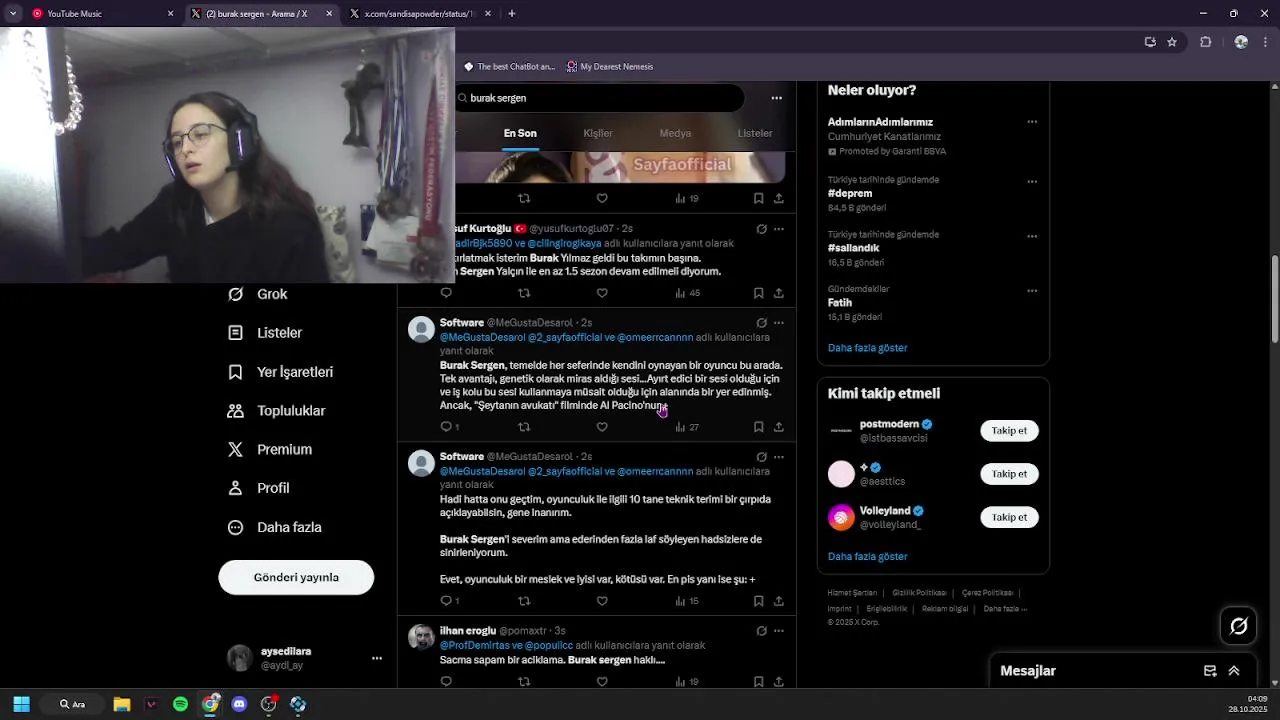Viewport: 1280px width, 720px height.
Task: Repost Yusuf Kurtoğlu's post
Action: 524,293
